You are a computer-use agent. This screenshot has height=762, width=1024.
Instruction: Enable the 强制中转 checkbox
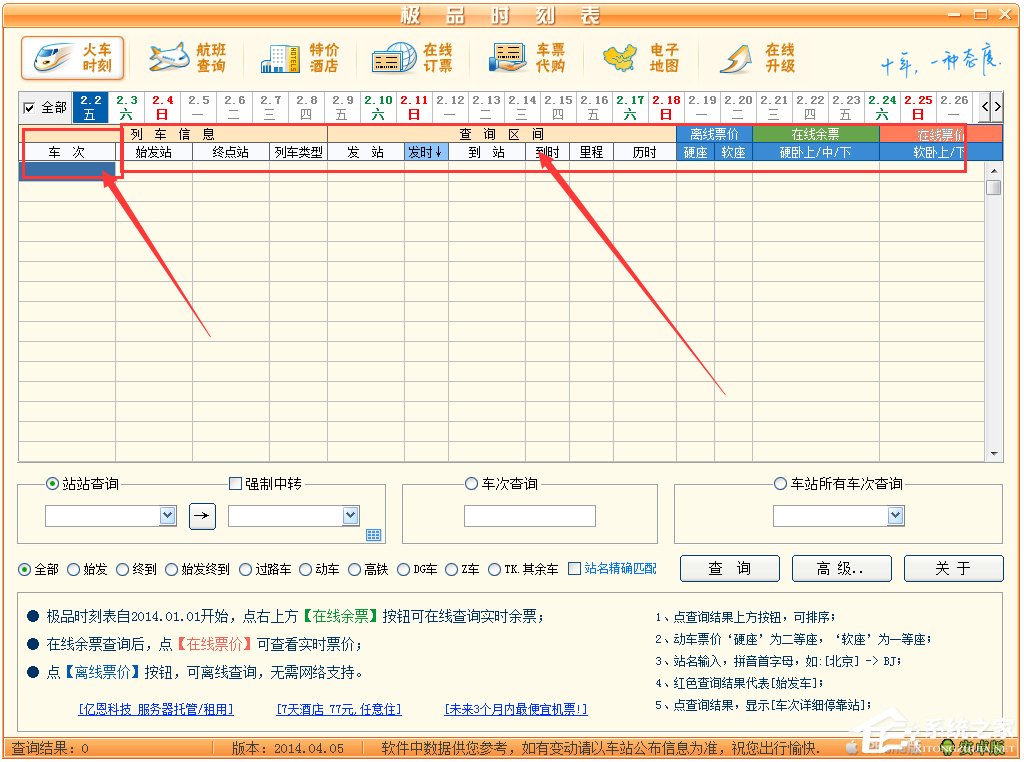click(x=235, y=483)
